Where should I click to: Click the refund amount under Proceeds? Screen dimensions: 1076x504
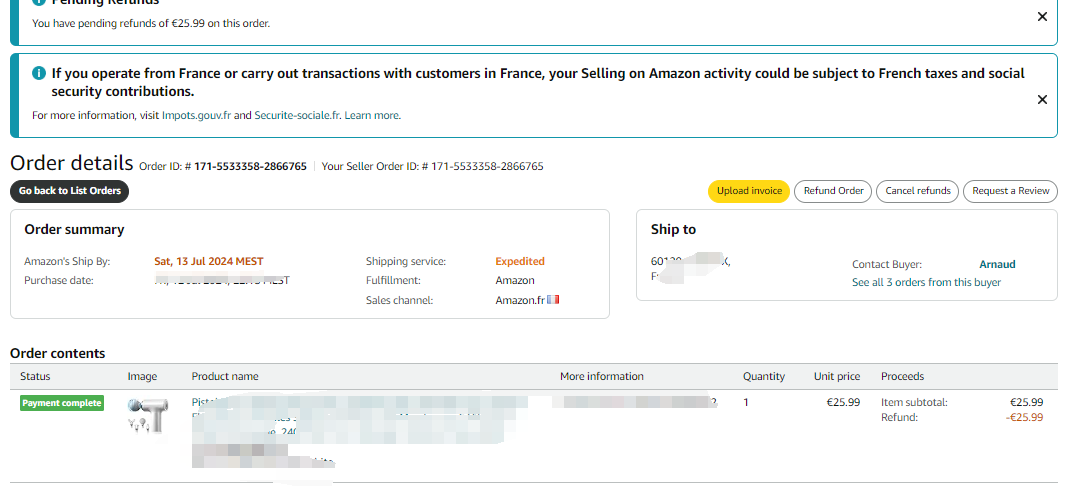coord(1024,418)
